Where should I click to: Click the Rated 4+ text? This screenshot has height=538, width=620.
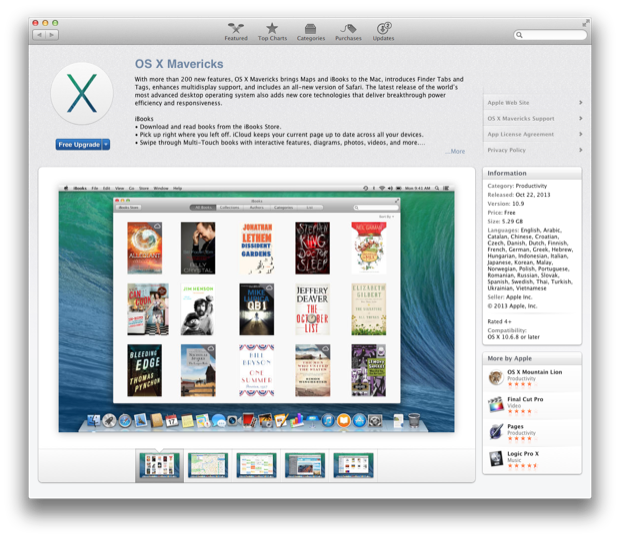(x=499, y=321)
